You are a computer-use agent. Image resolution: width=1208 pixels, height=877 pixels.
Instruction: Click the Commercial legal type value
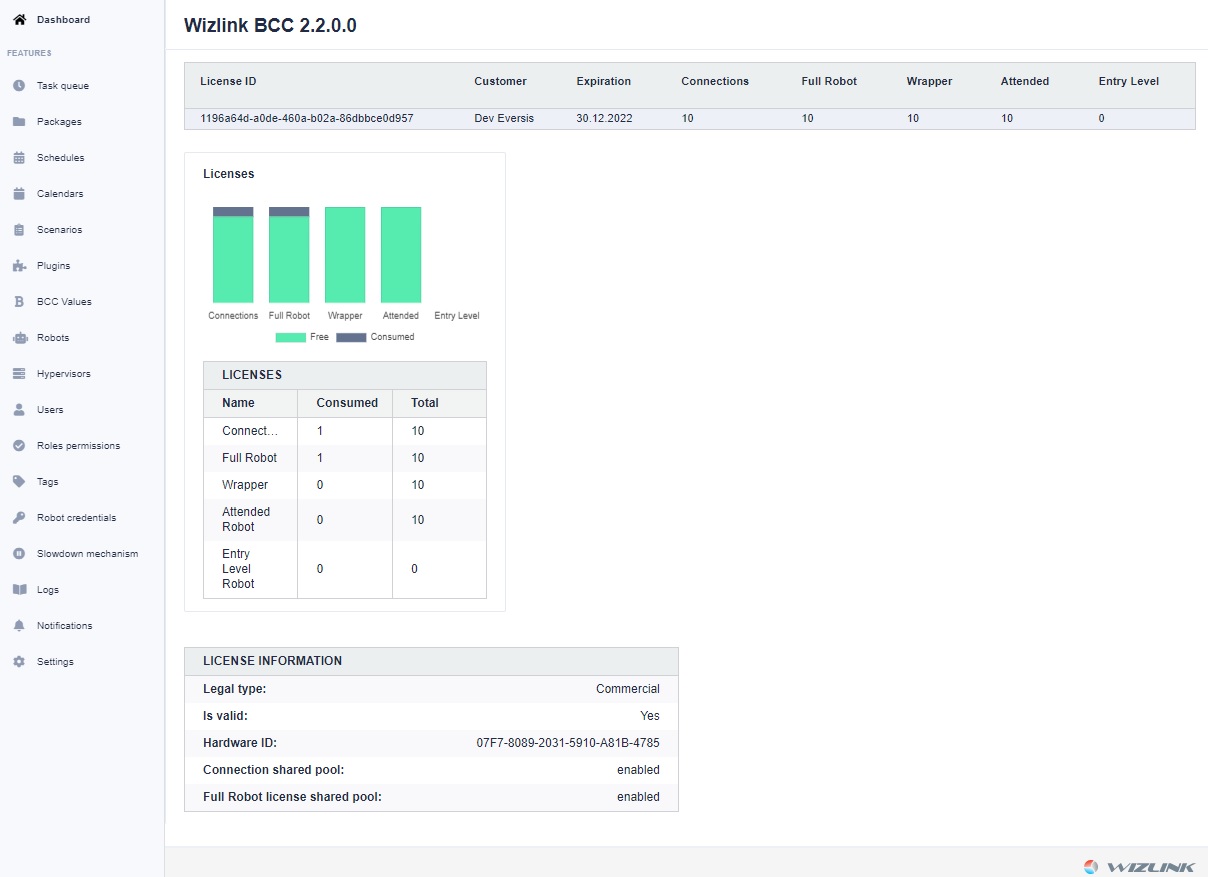tap(628, 689)
